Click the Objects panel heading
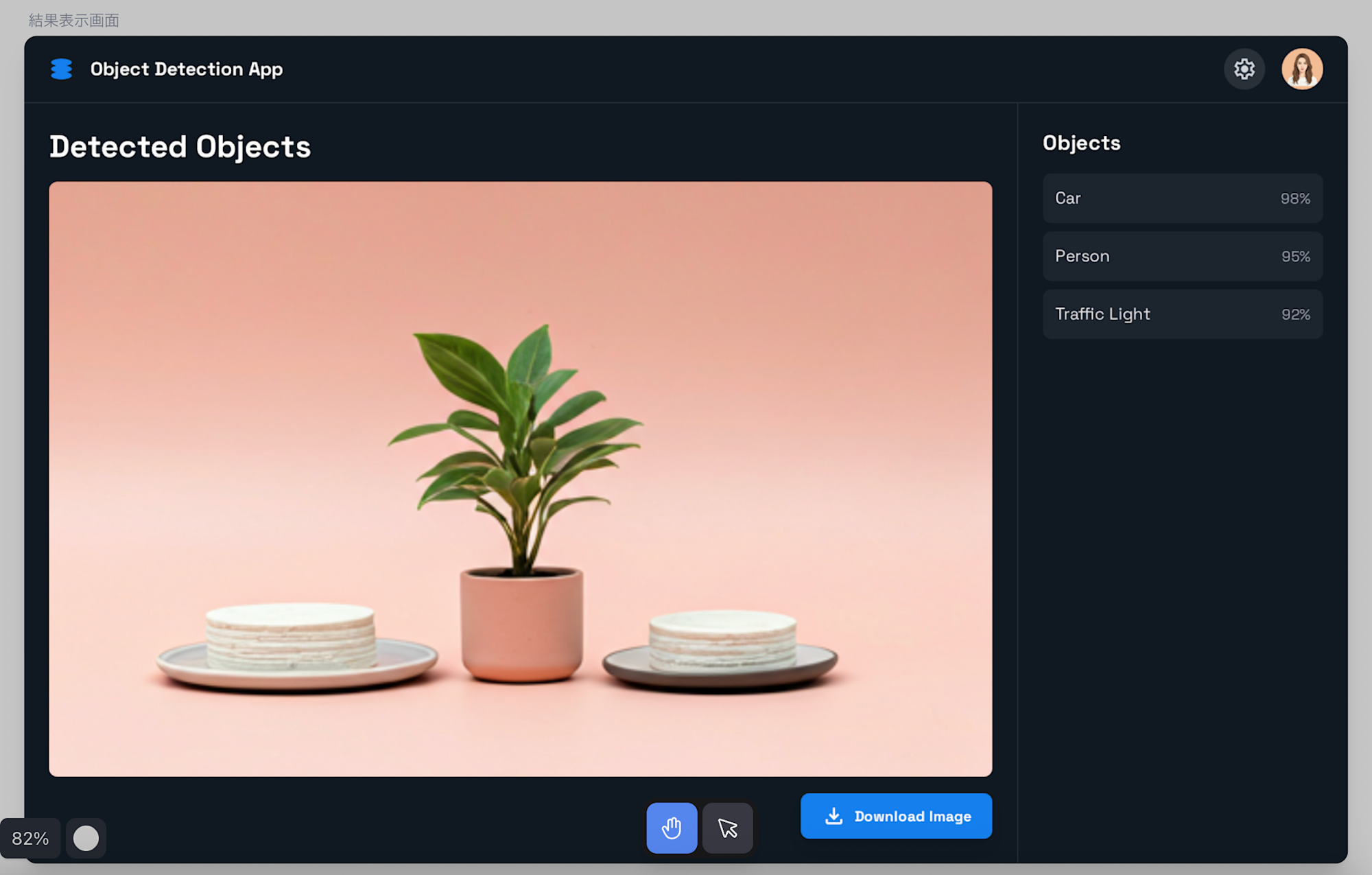Viewport: 1372px width, 875px height. pyautogui.click(x=1081, y=143)
